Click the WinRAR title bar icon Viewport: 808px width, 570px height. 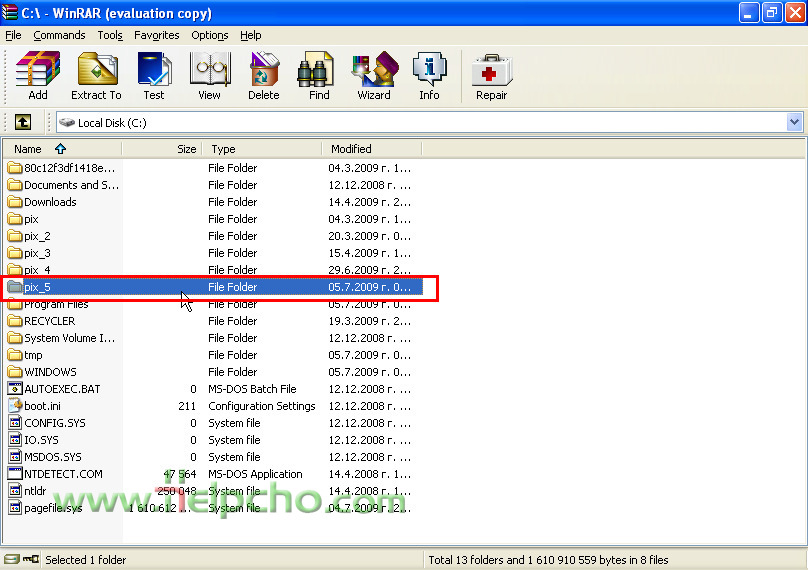pyautogui.click(x=9, y=12)
